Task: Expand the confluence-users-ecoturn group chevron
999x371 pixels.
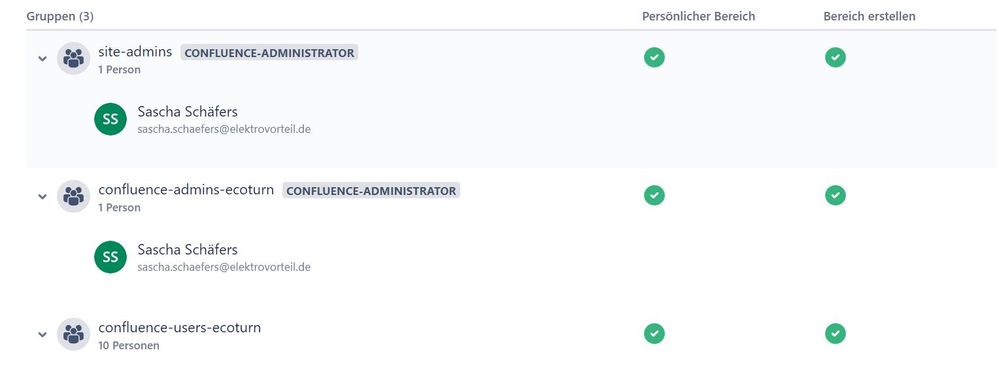Action: pos(42,335)
